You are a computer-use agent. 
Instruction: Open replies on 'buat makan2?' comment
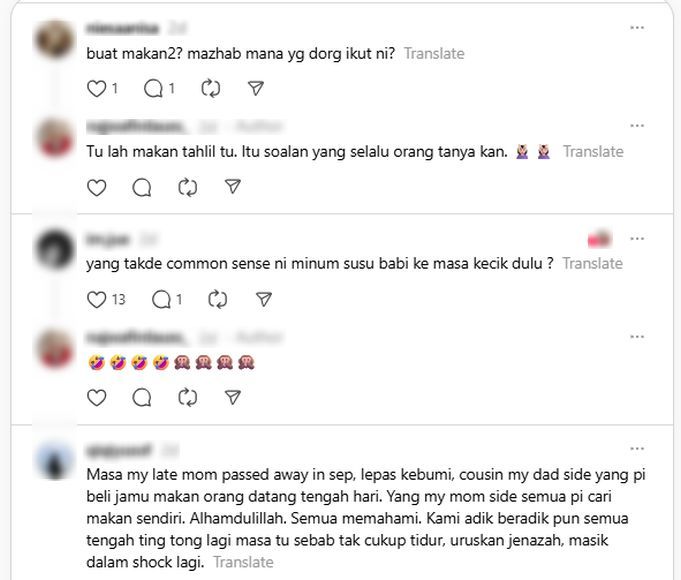tap(153, 89)
